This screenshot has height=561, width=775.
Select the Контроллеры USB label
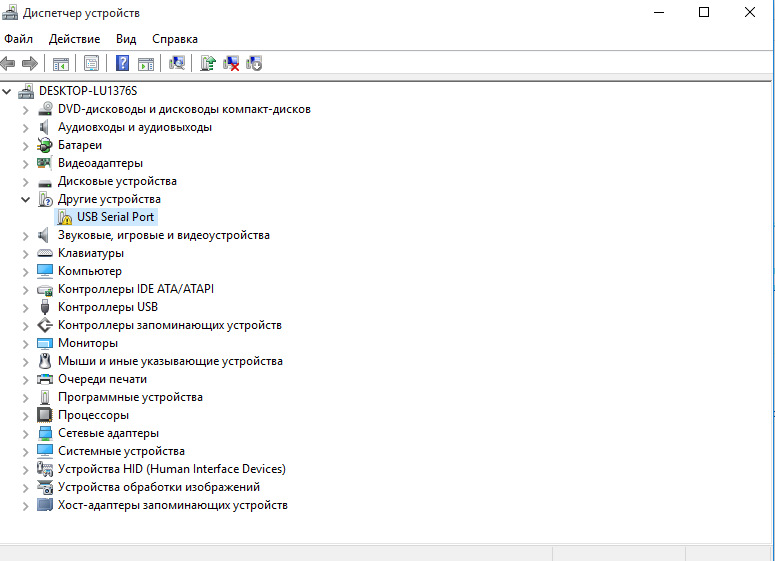[x=108, y=307]
